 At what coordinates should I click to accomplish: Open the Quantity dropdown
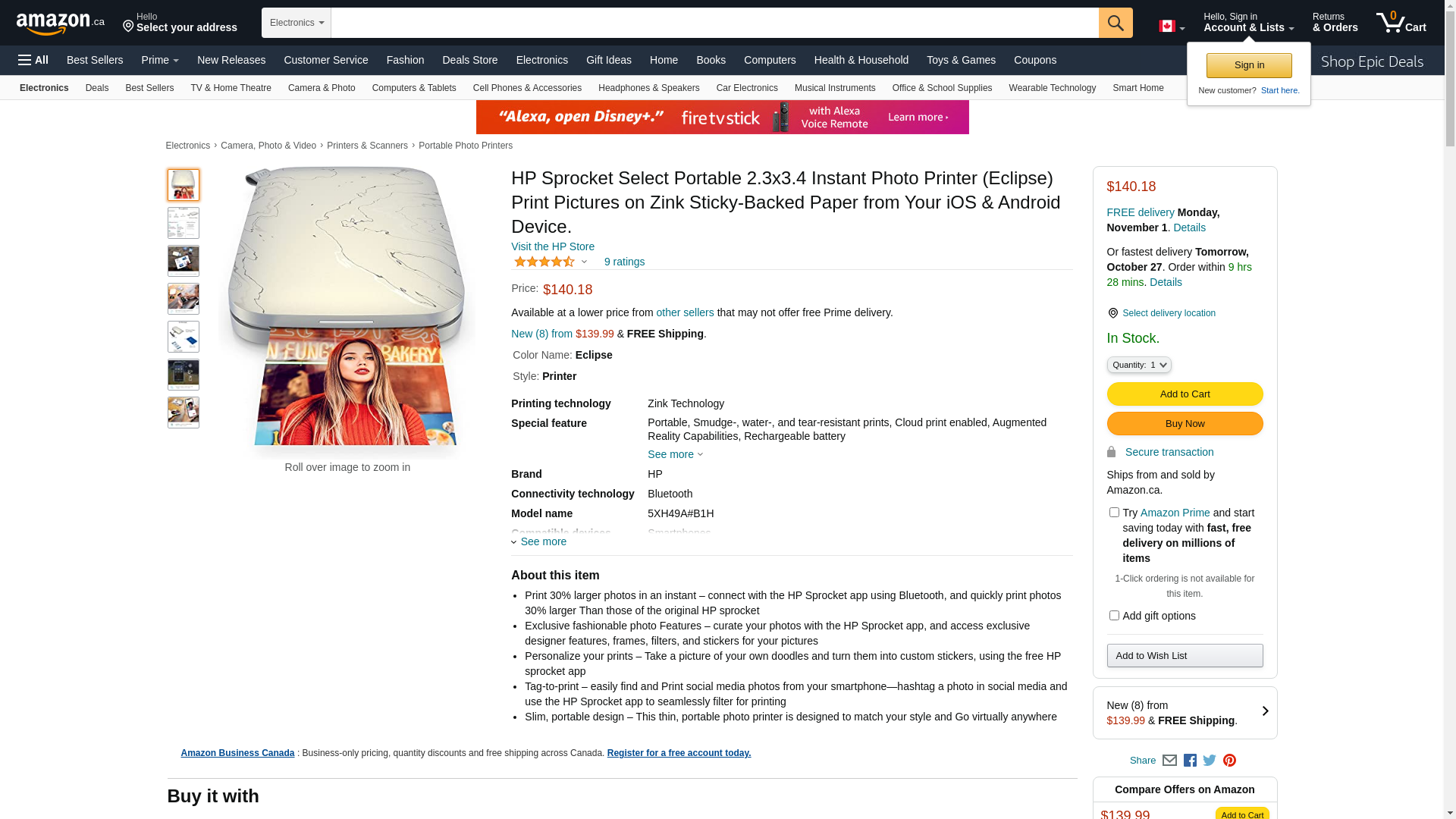click(x=1139, y=365)
